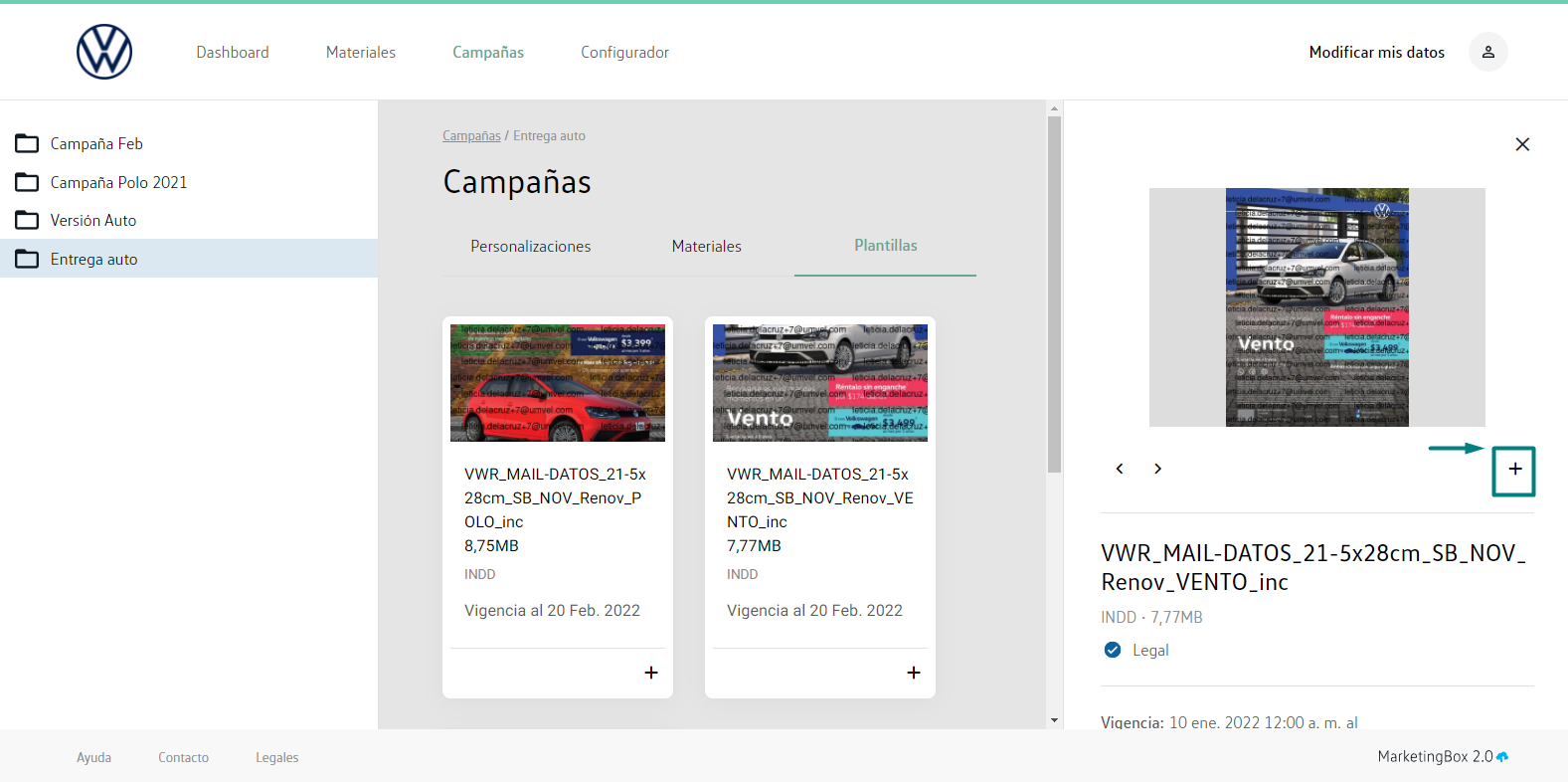Viewport: 1568px width, 782px height.
Task: Click the large Vento preview image
Action: [1317, 307]
